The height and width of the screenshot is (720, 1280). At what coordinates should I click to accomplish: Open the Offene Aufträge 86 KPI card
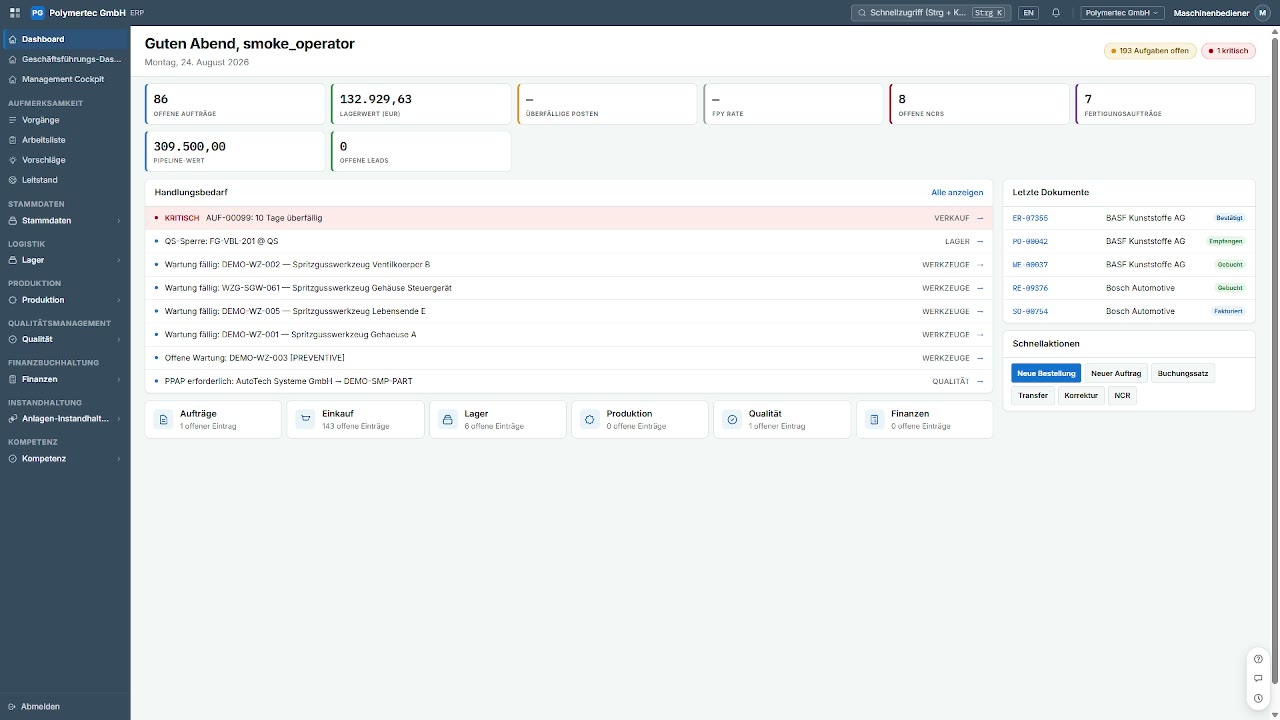[x=235, y=104]
